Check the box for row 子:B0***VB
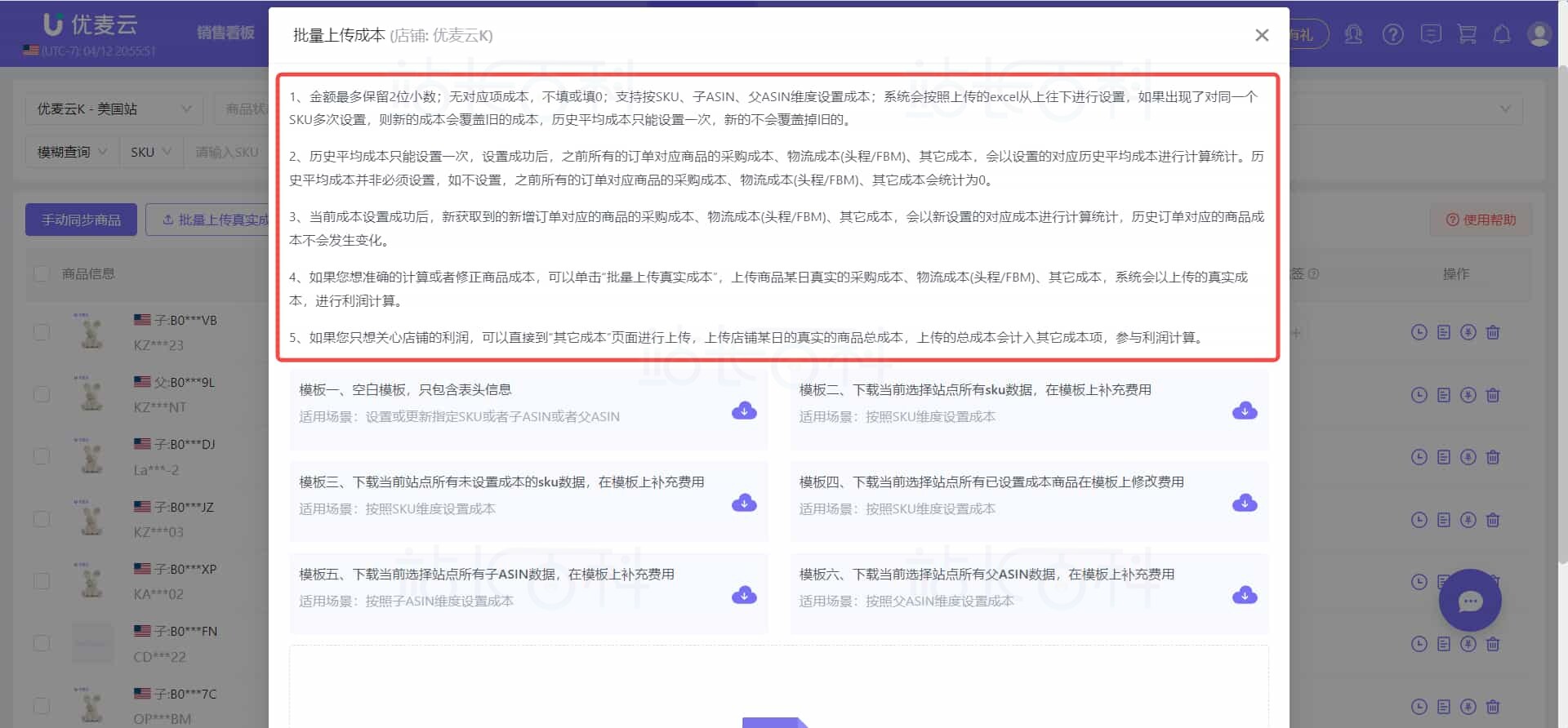The image size is (1568, 728). [41, 332]
